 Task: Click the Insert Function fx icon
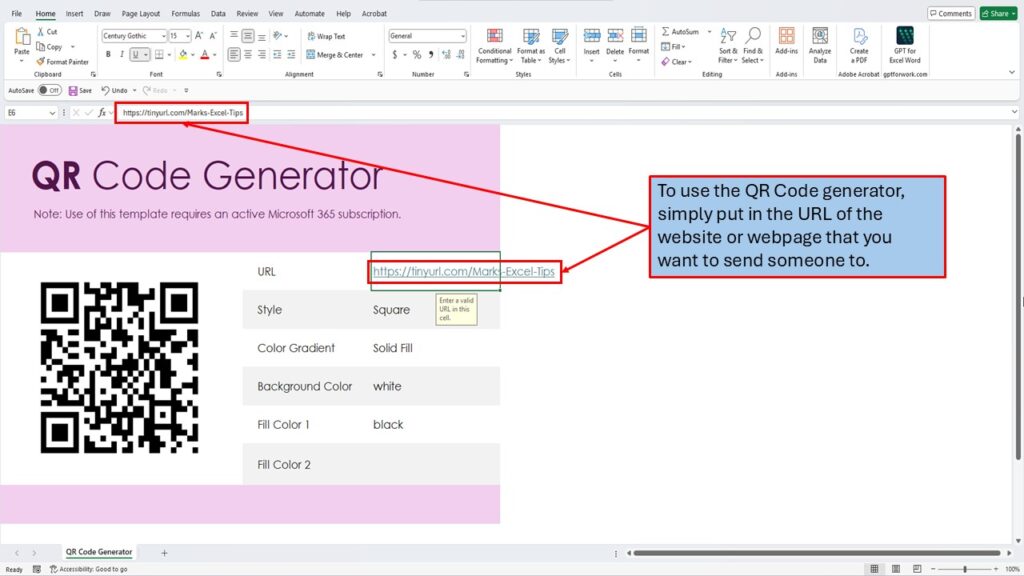point(102,113)
